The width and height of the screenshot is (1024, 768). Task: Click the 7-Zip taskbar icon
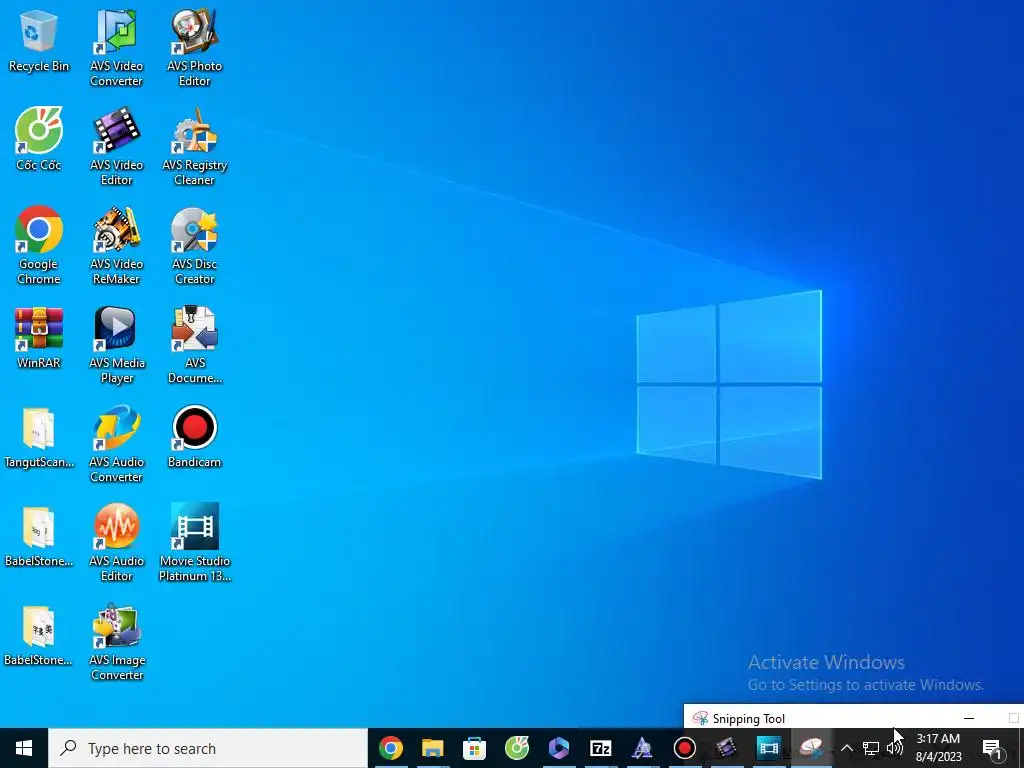(600, 748)
